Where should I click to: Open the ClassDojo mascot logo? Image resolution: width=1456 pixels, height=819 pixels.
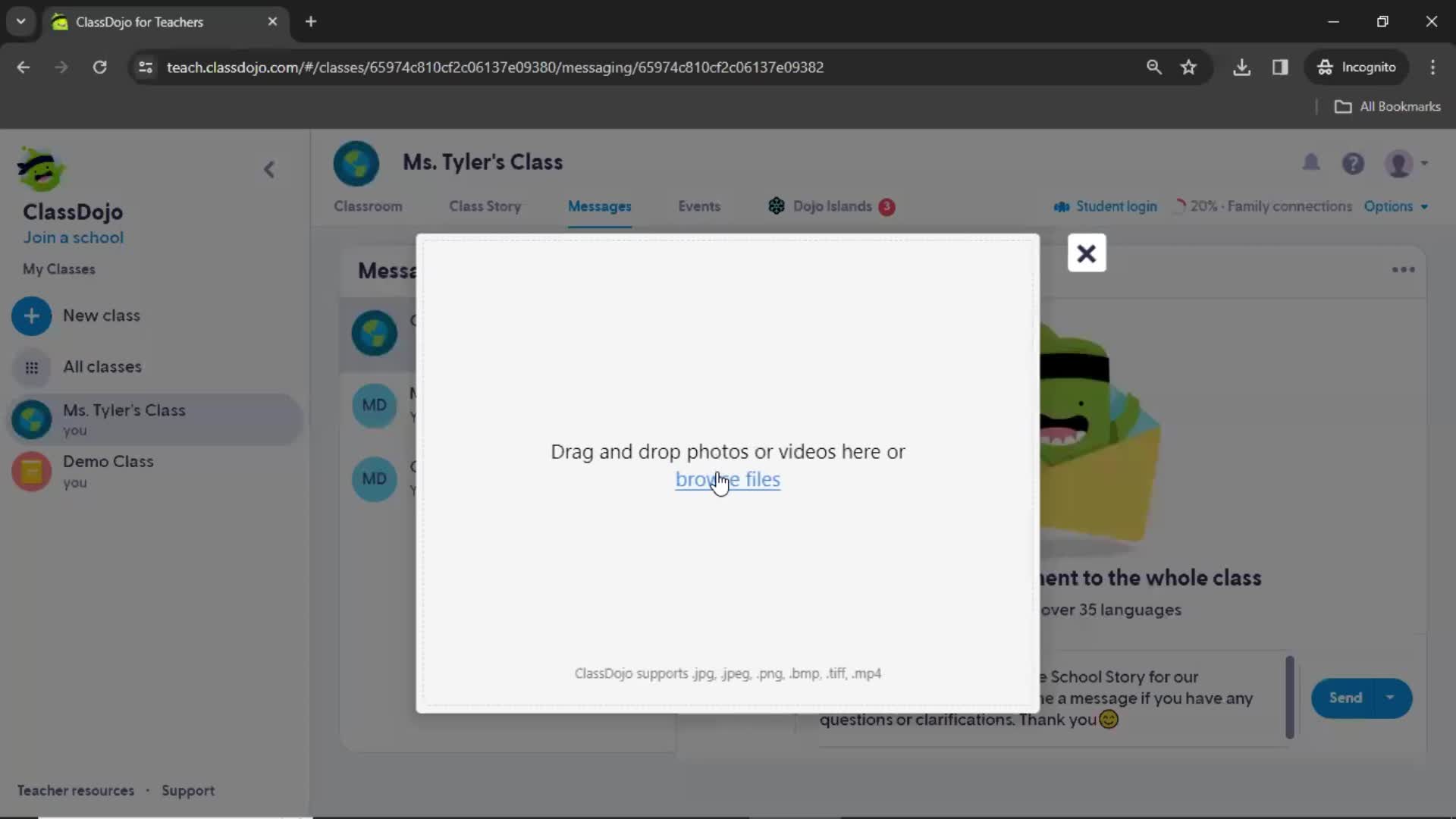tap(41, 168)
